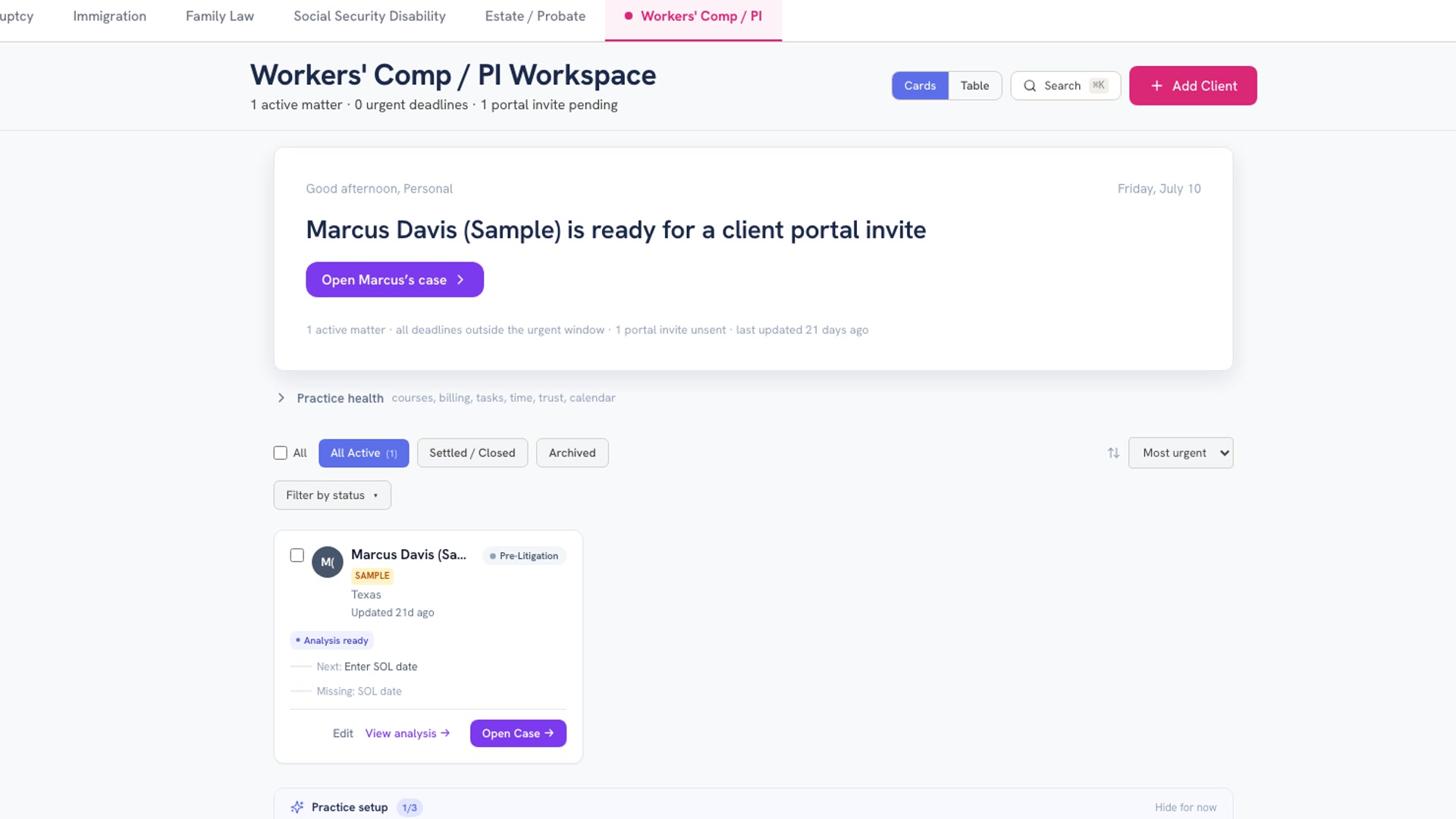This screenshot has width=1456, height=819.
Task: Click Missing: SOL date text
Action: (359, 692)
